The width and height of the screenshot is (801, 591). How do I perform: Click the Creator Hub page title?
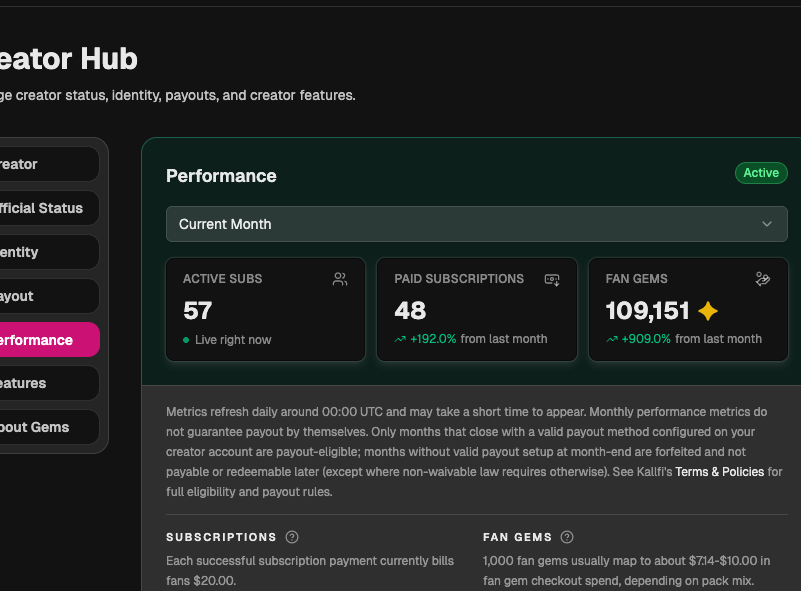pyautogui.click(x=69, y=58)
